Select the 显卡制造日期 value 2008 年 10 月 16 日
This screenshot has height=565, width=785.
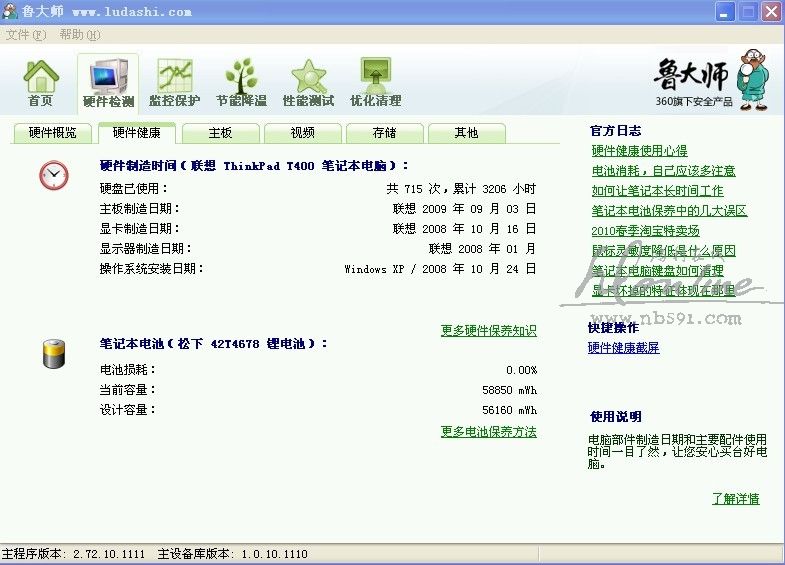coord(464,229)
